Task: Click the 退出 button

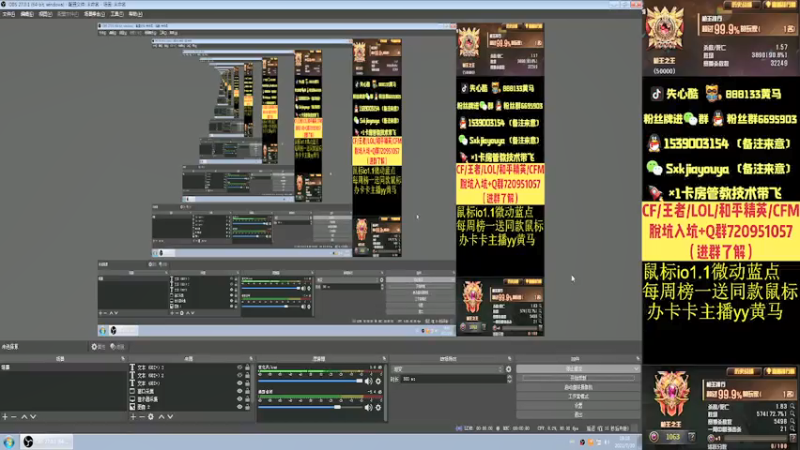Action: (x=578, y=415)
